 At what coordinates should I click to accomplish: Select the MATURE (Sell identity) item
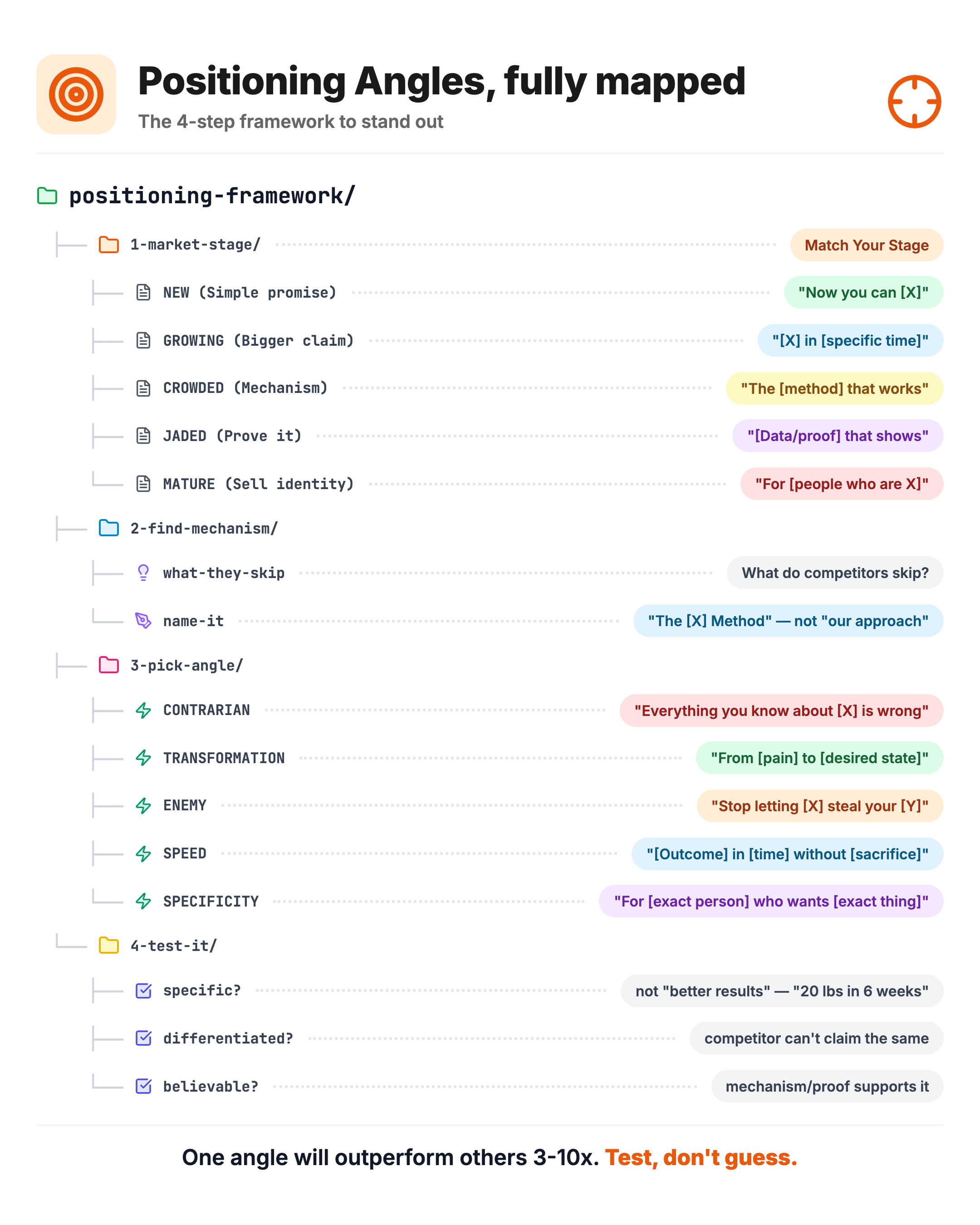[259, 484]
